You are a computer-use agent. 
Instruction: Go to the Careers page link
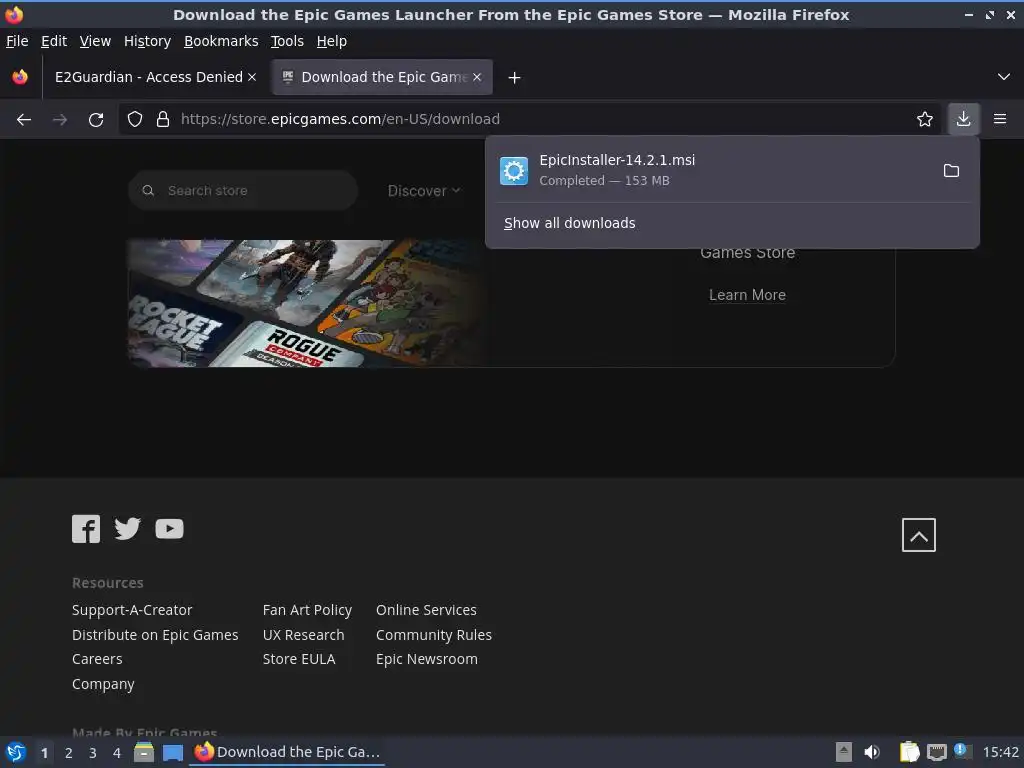(x=97, y=659)
